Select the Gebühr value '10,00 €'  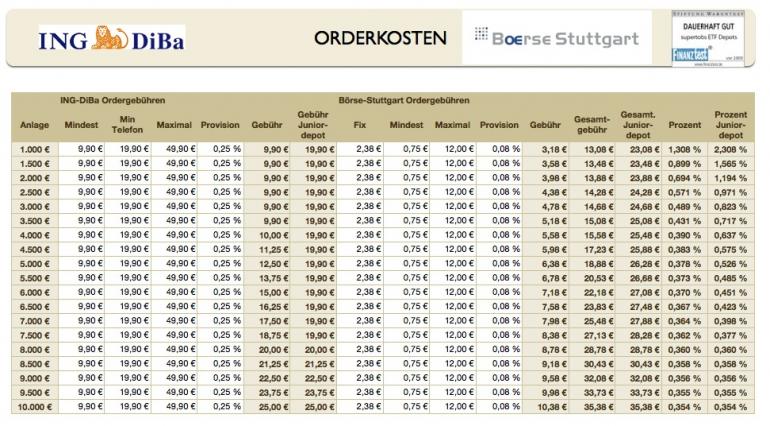(274, 235)
